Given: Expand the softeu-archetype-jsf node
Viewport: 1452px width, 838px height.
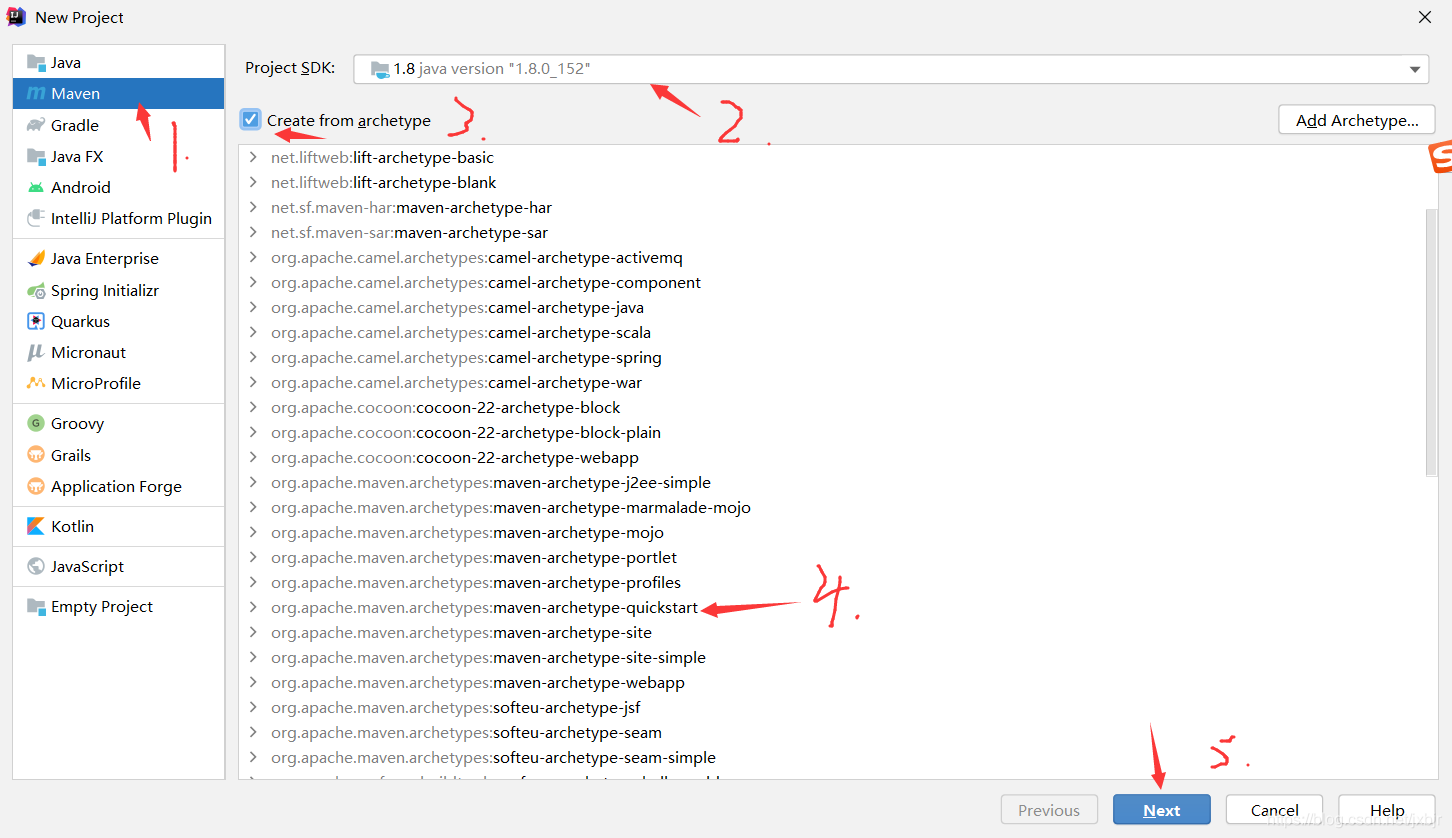Looking at the screenshot, I should tap(253, 707).
